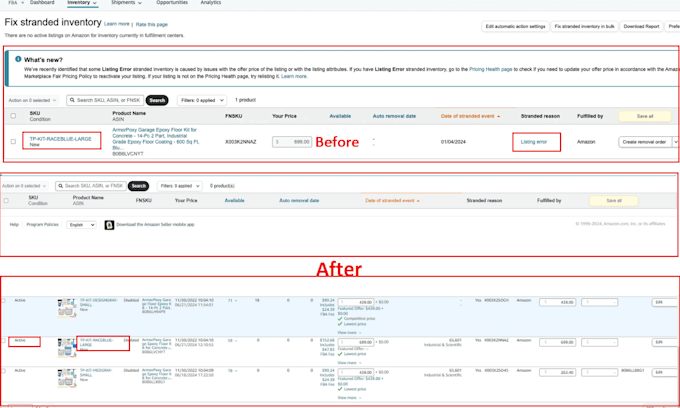The height and width of the screenshot is (408, 680).
Task: Open the Opportunities tab
Action: (x=172, y=3)
